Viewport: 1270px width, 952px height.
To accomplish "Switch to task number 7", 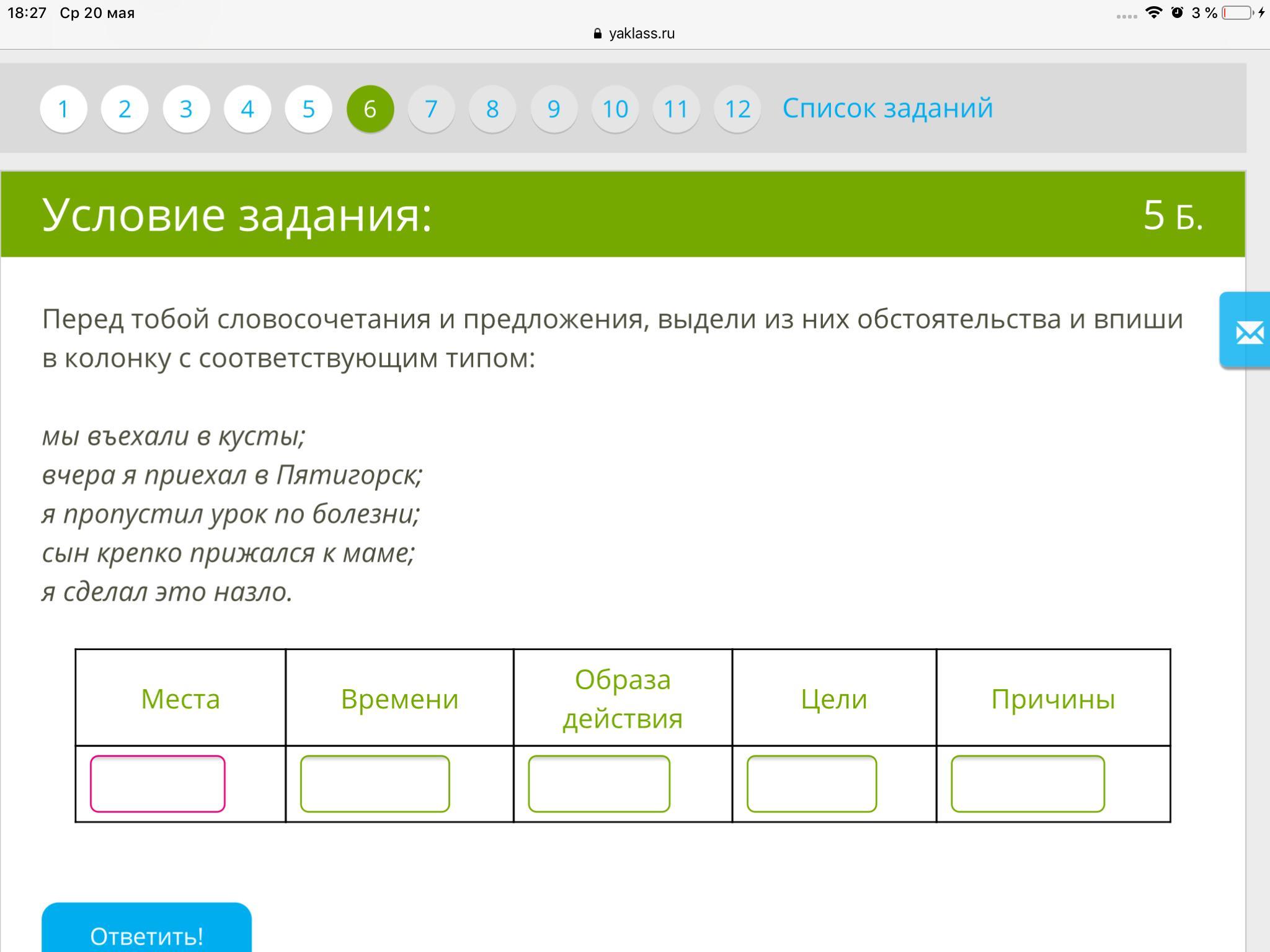I will (x=431, y=109).
